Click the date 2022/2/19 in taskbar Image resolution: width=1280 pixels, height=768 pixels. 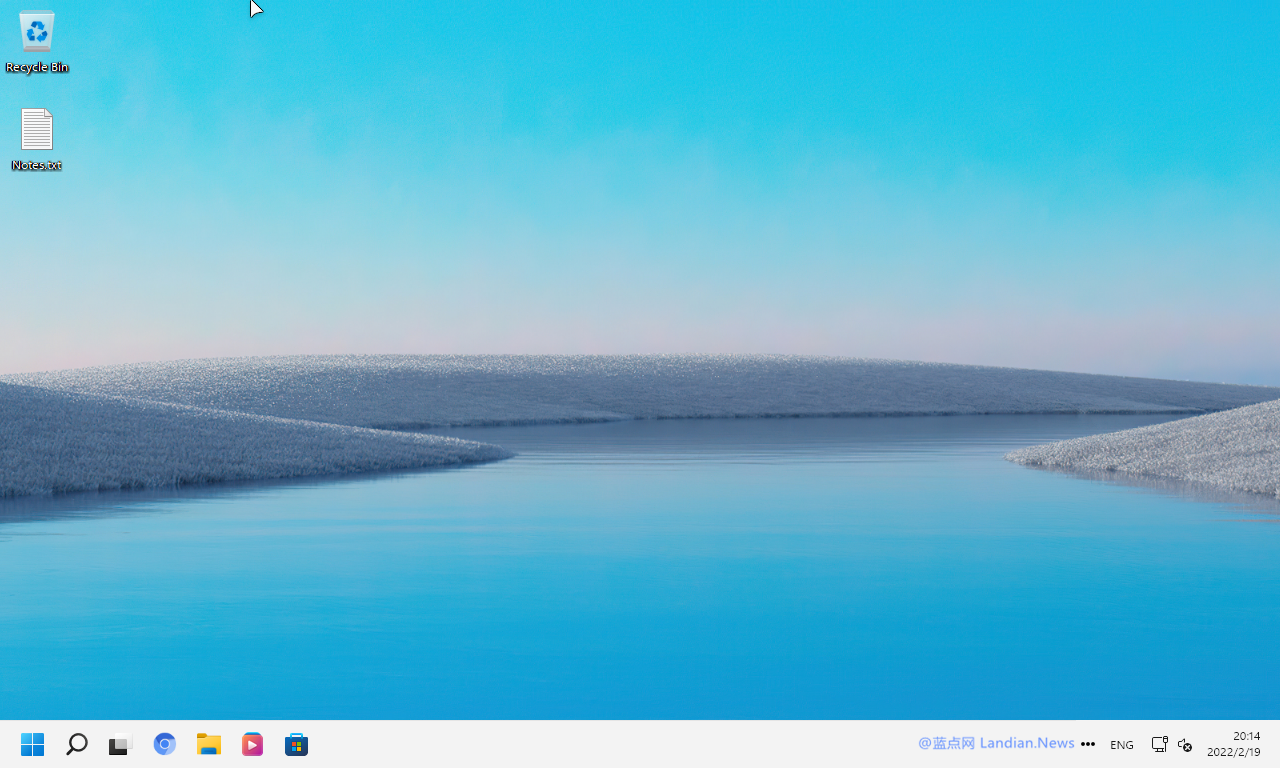pos(1234,752)
